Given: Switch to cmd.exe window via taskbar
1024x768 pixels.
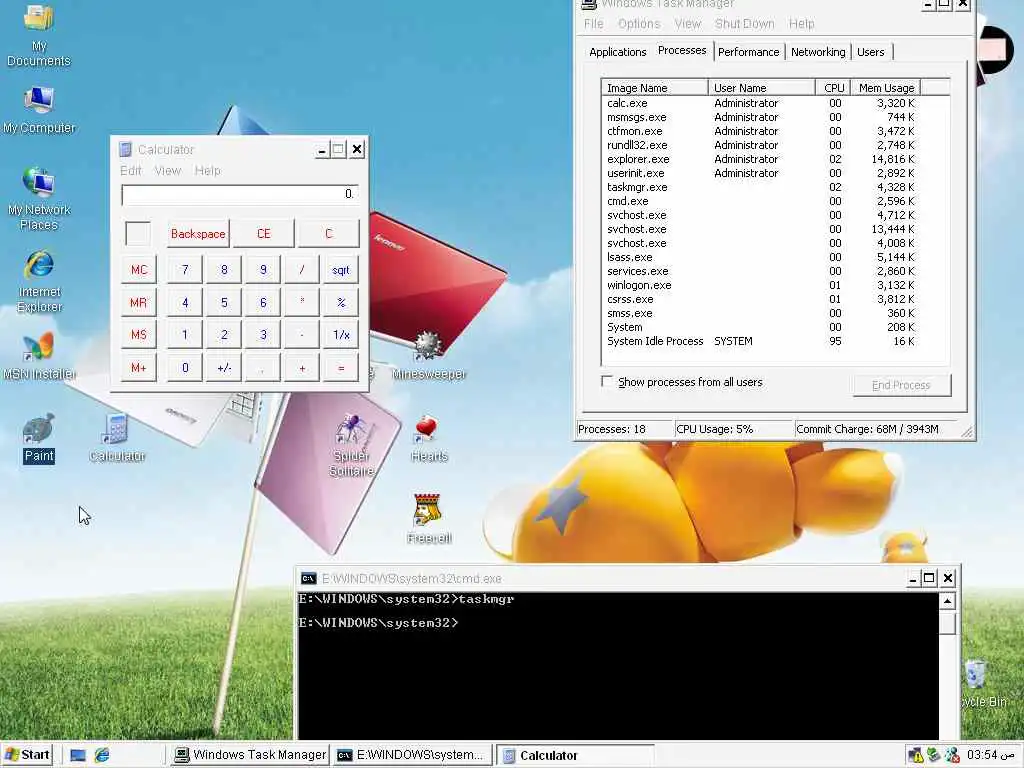Looking at the screenshot, I should [x=411, y=756].
